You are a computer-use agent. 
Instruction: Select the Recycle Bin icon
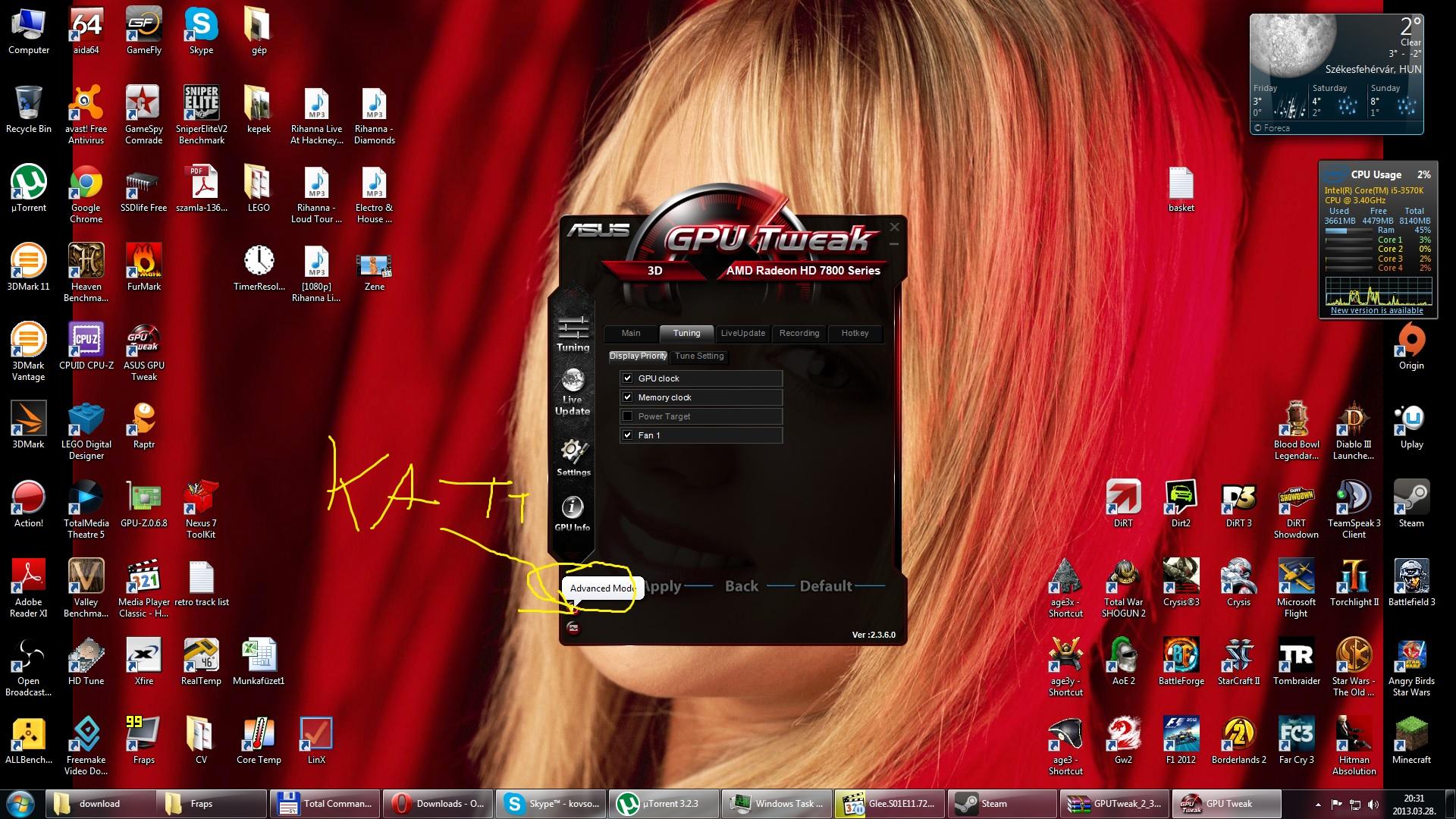click(x=29, y=111)
